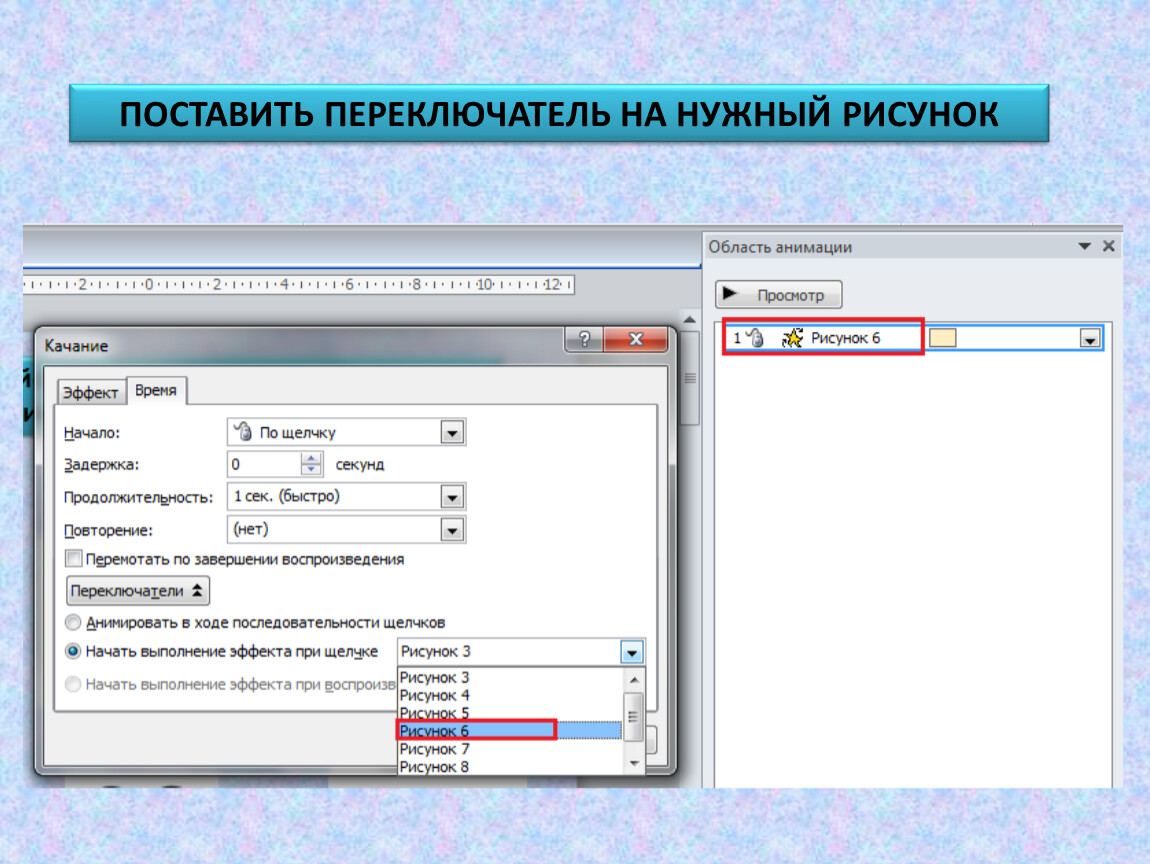Viewport: 1150px width, 864px height.
Task: Select Начать выполнение эффекта при щелчке
Action: coord(73,651)
